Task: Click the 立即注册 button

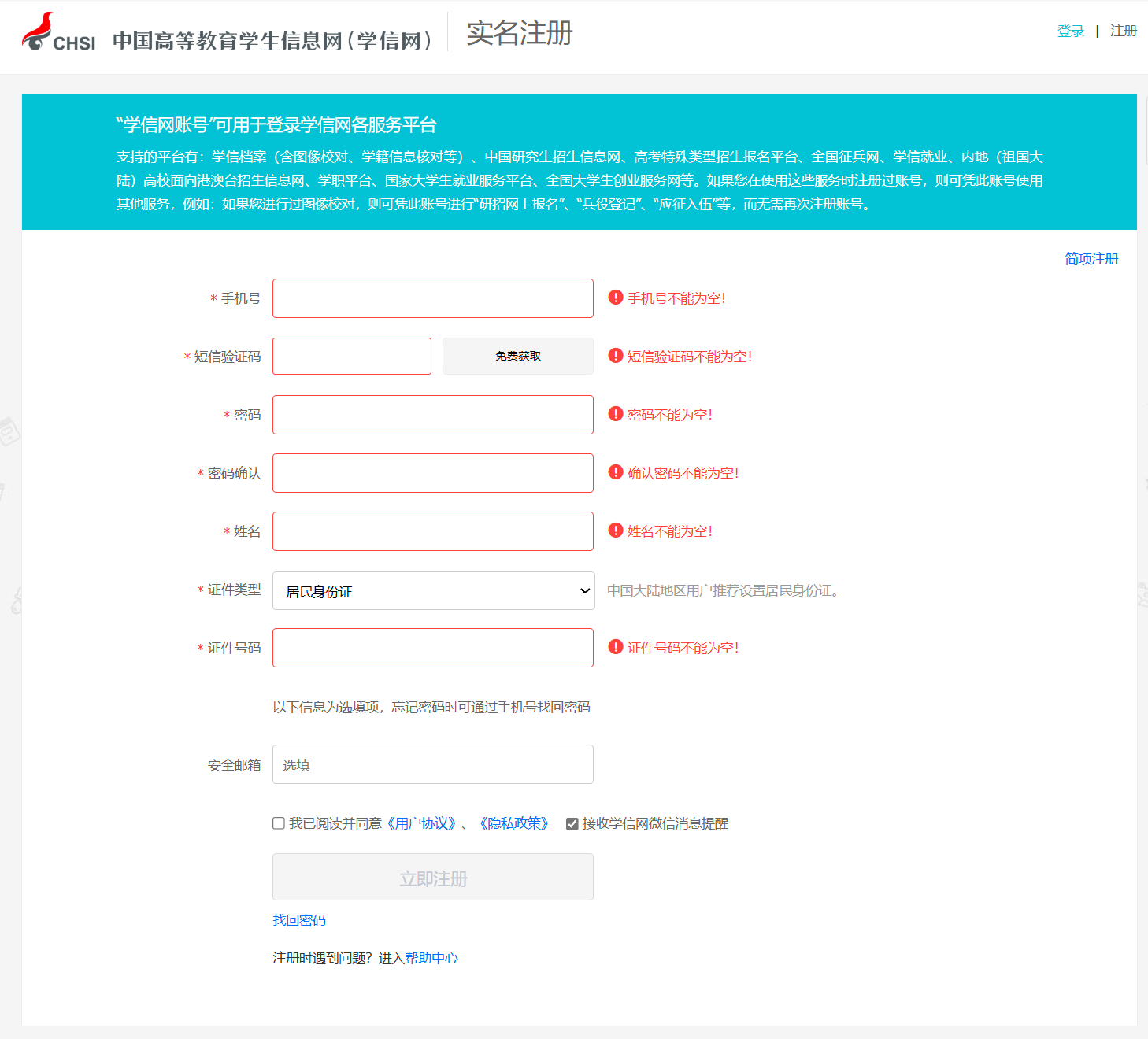Action: pos(433,877)
